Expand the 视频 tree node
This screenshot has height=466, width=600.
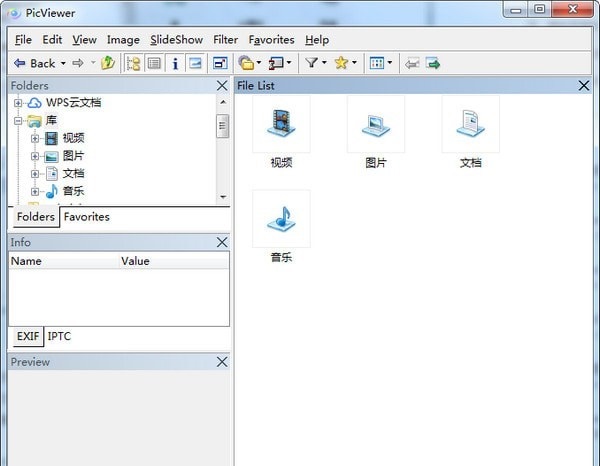pyautogui.click(x=35, y=138)
